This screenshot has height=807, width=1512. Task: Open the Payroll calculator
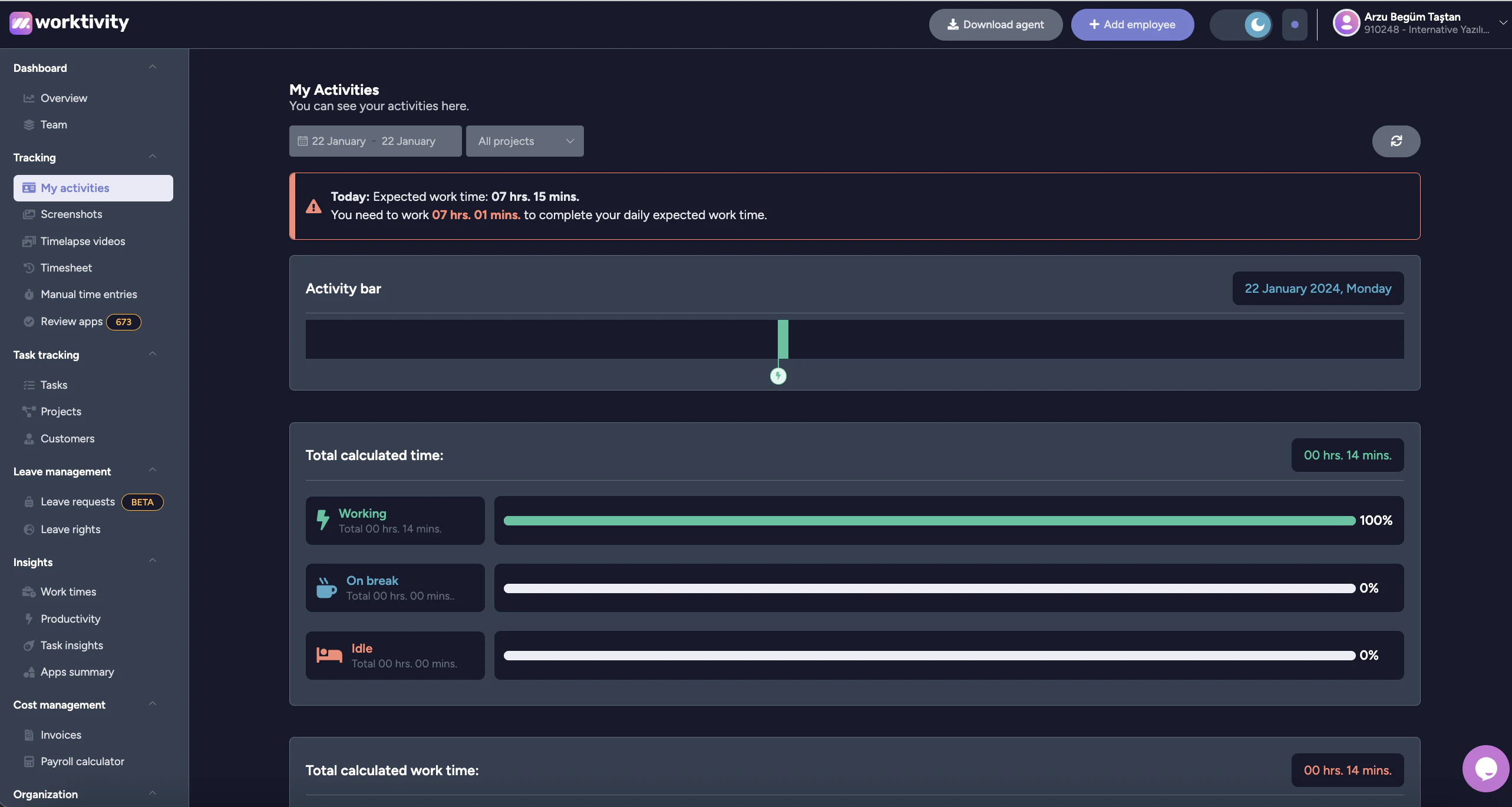[82, 761]
